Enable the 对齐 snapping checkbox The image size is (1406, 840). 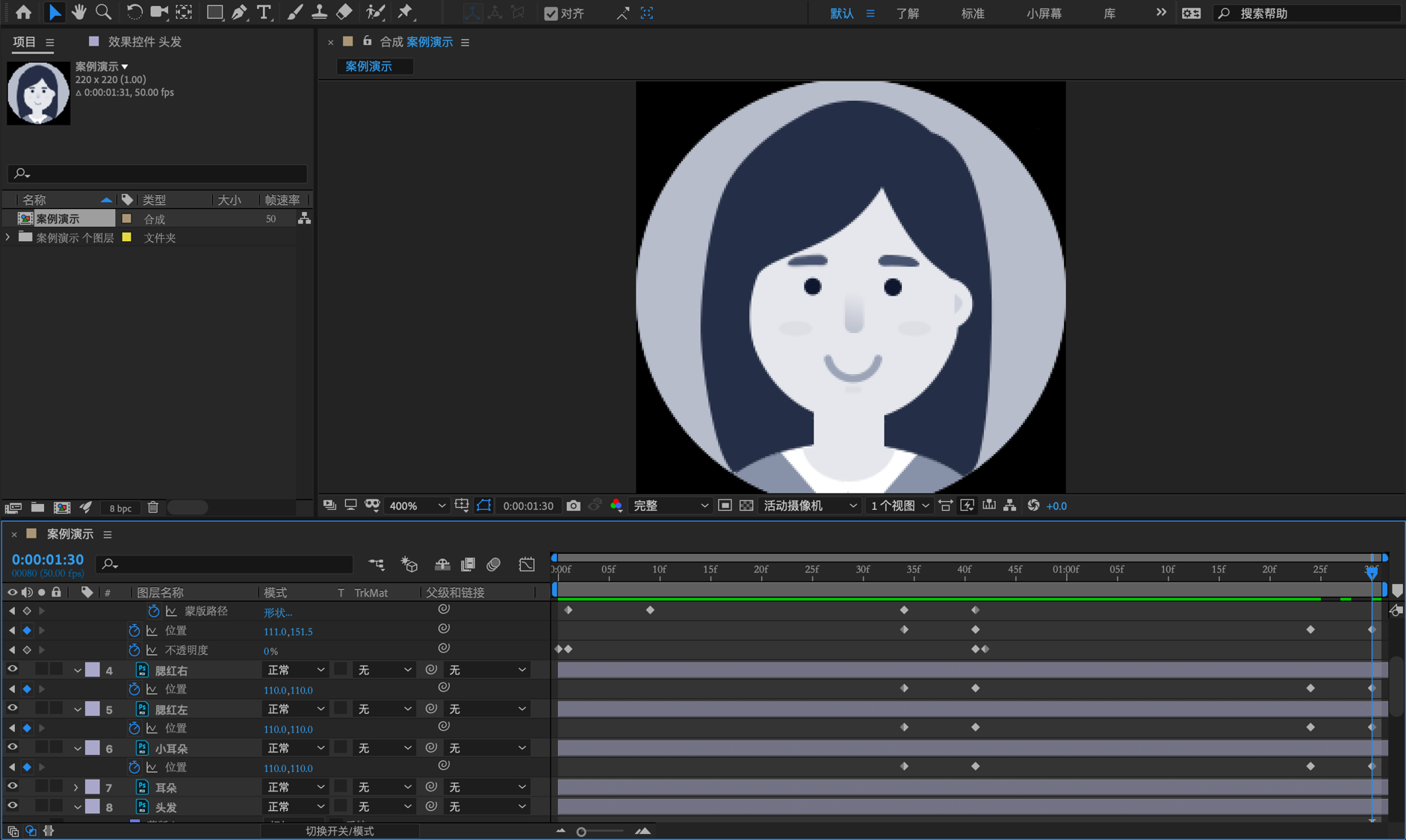[x=551, y=13]
